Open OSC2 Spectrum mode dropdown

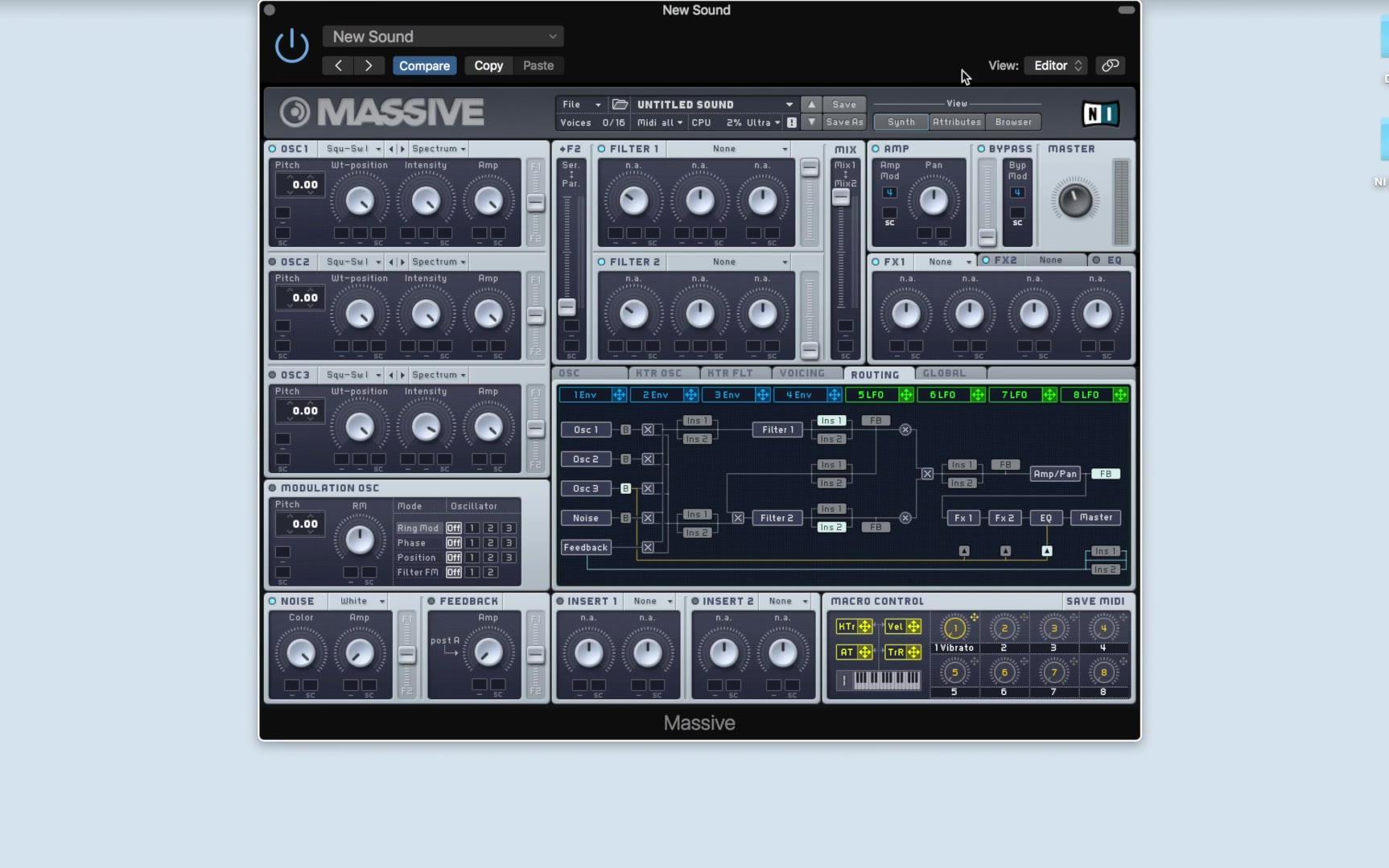(439, 262)
